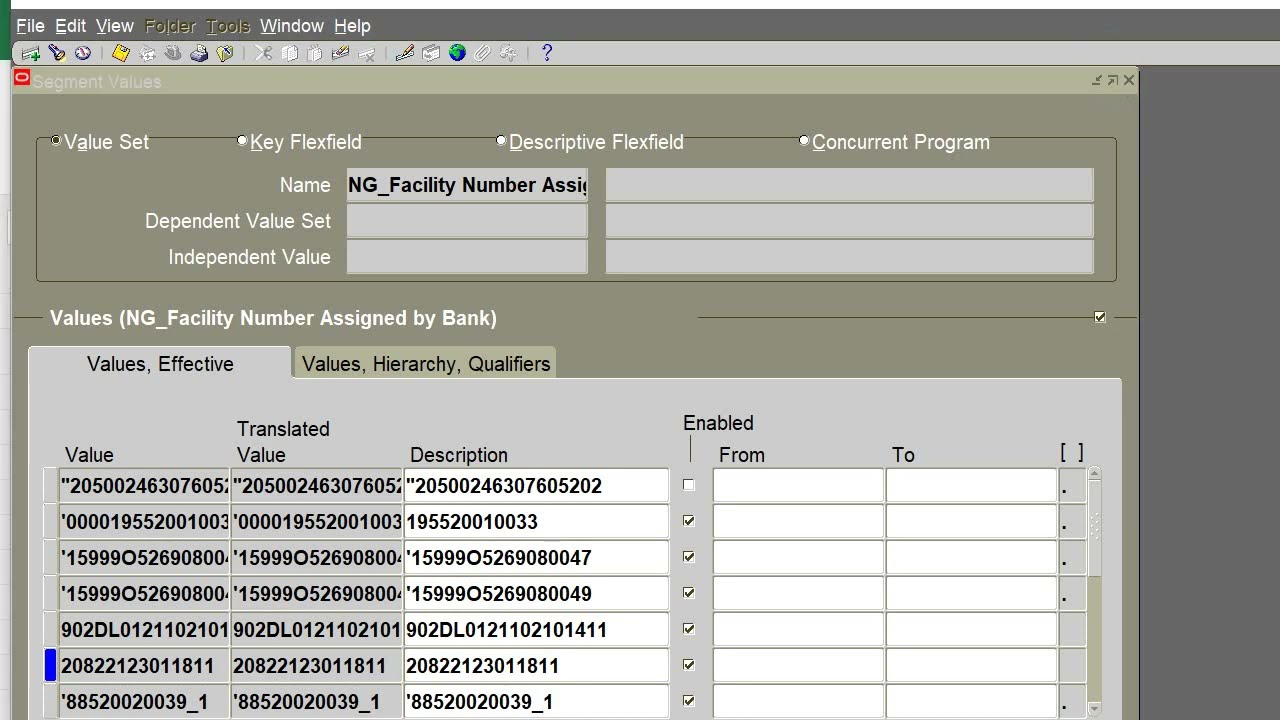Image resolution: width=1280 pixels, height=720 pixels.
Task: Enable the checkbox for "20500246307605202 row
Action: click(x=688, y=485)
